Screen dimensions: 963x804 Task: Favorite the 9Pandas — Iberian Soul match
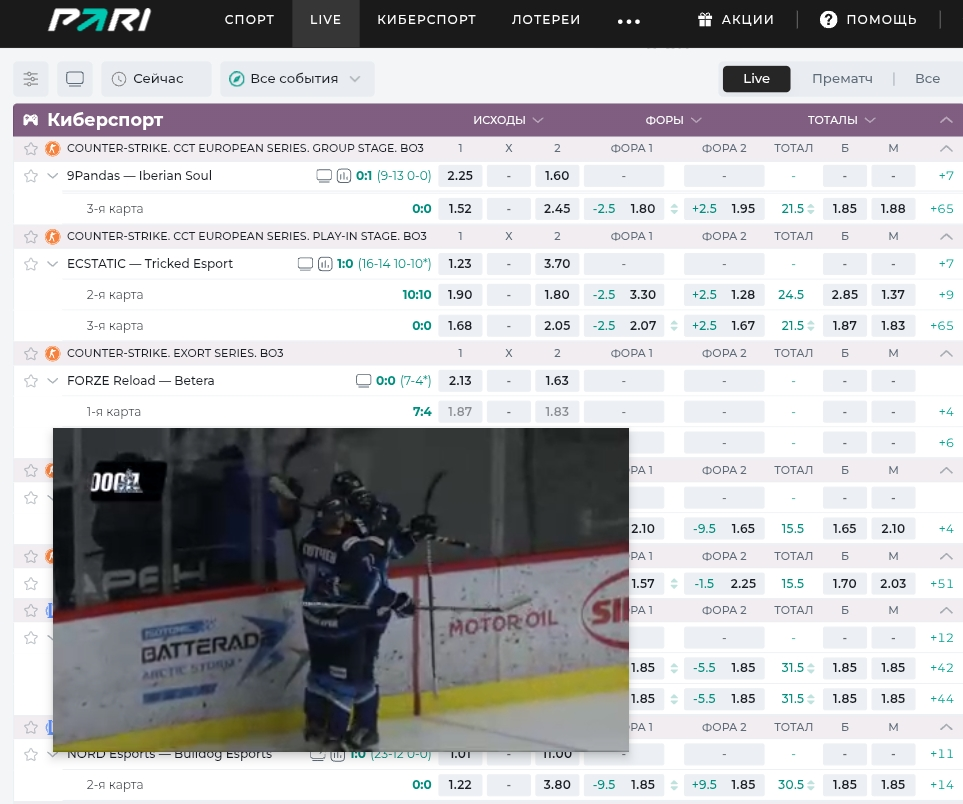(x=30, y=176)
